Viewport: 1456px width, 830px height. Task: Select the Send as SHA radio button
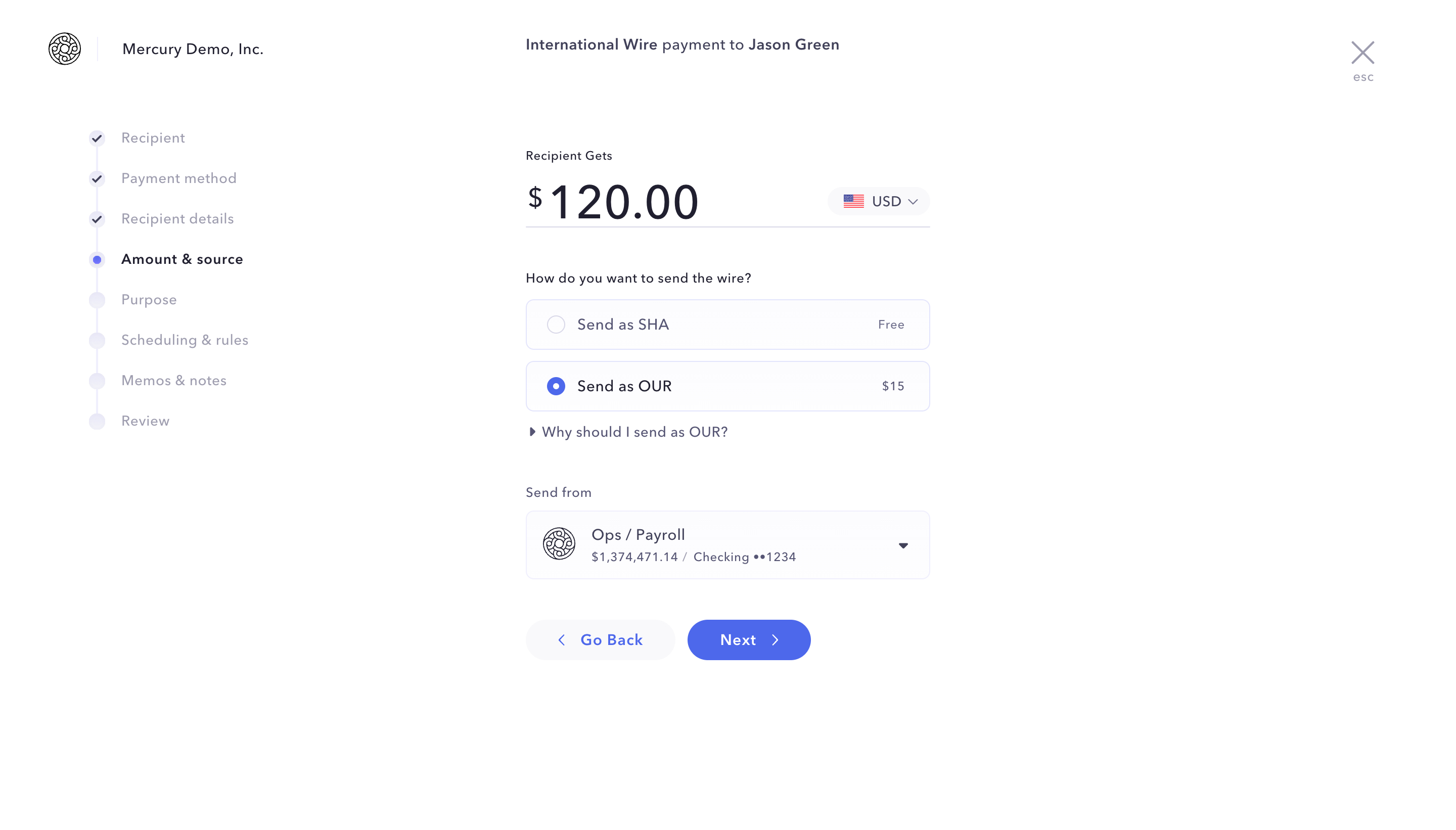[x=556, y=325]
